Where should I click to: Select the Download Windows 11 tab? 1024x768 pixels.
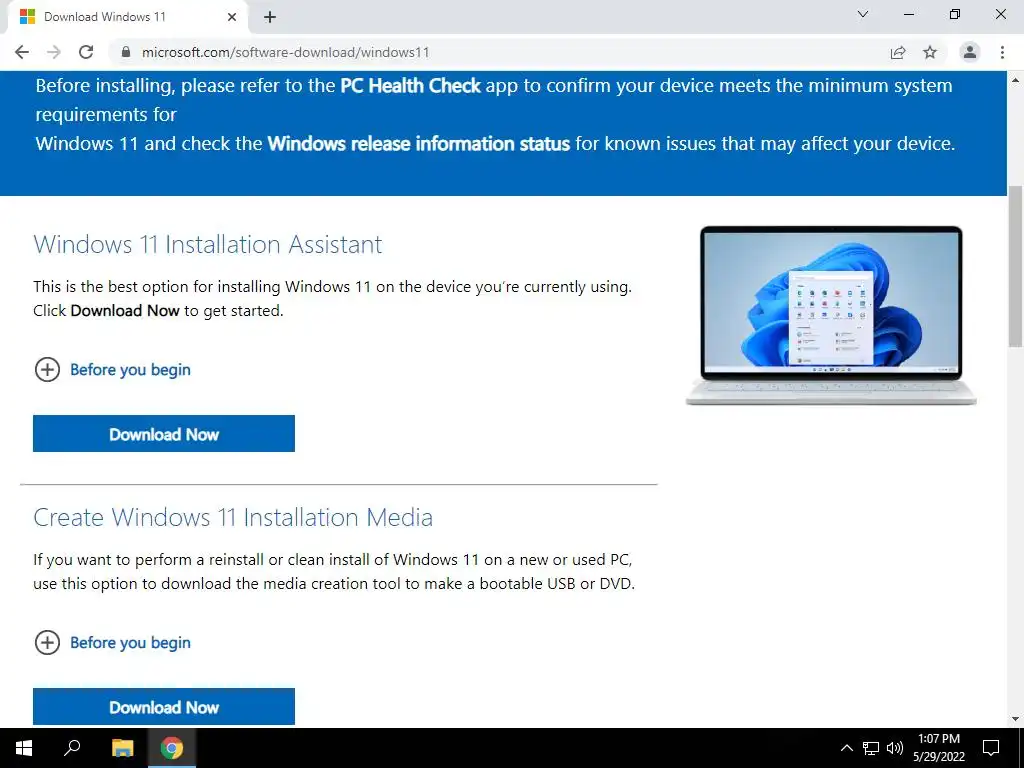tap(127, 17)
